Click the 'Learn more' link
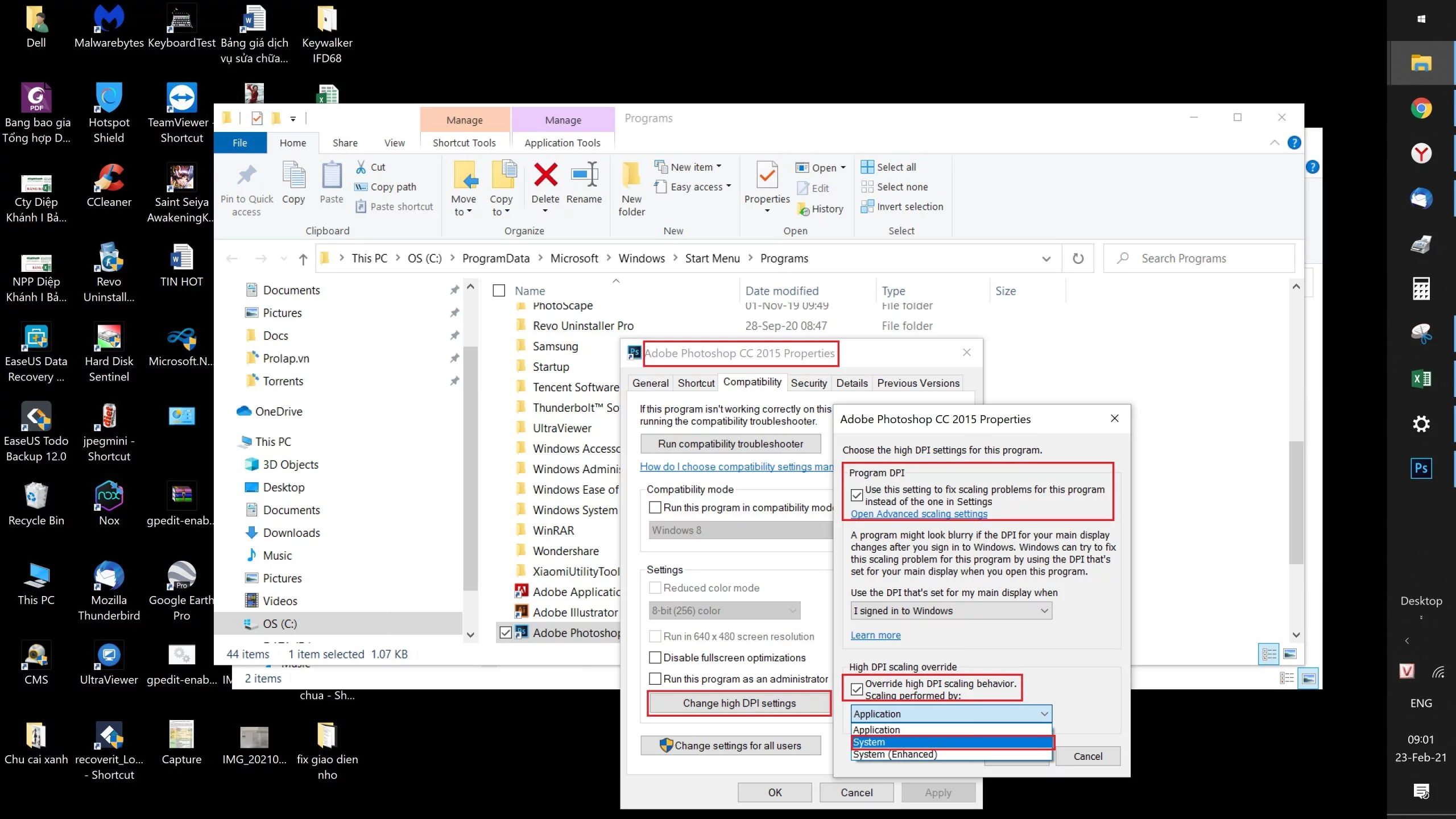This screenshot has width=1456, height=819. 875,635
